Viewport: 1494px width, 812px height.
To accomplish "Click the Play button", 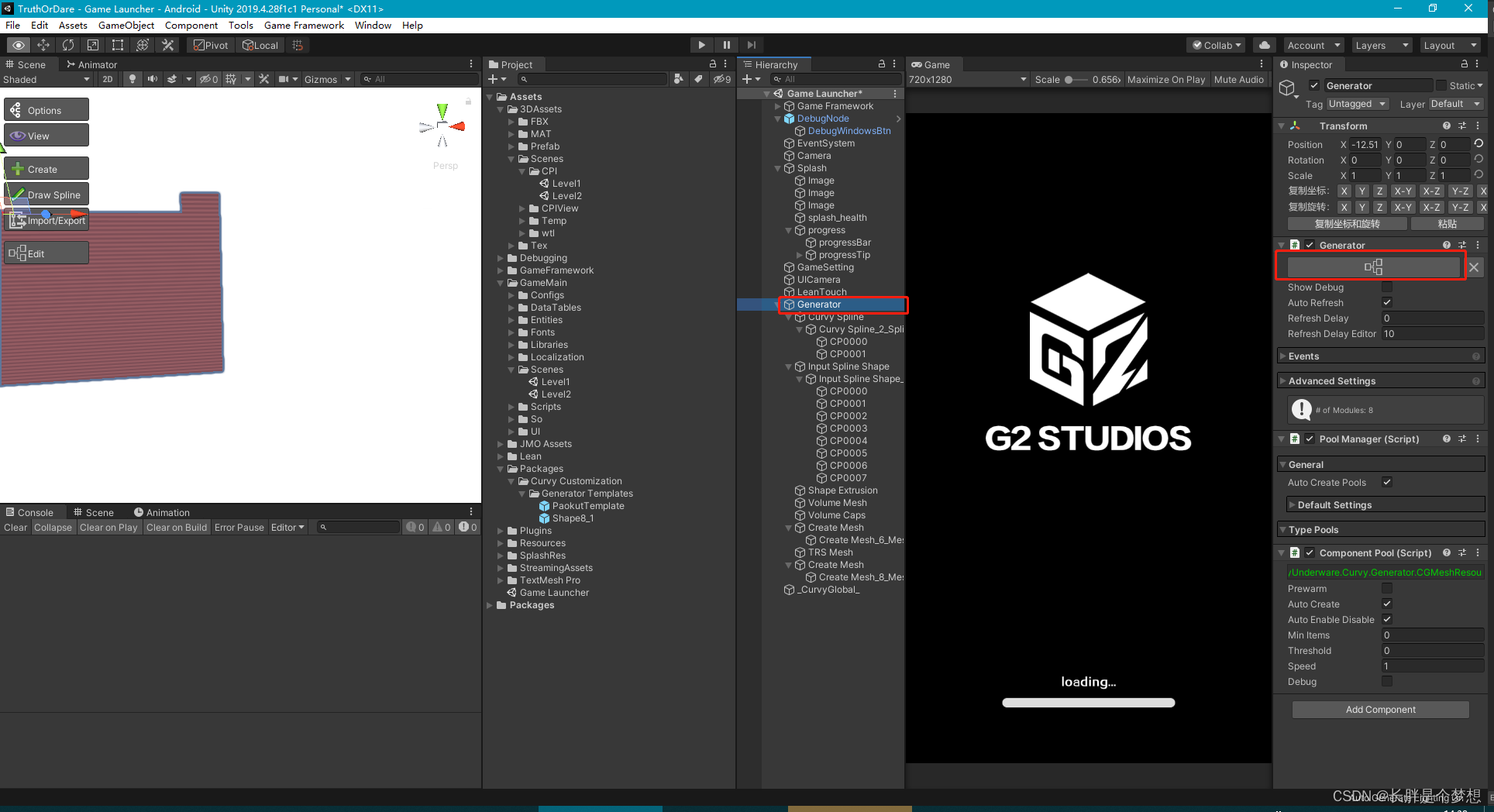I will click(x=701, y=45).
